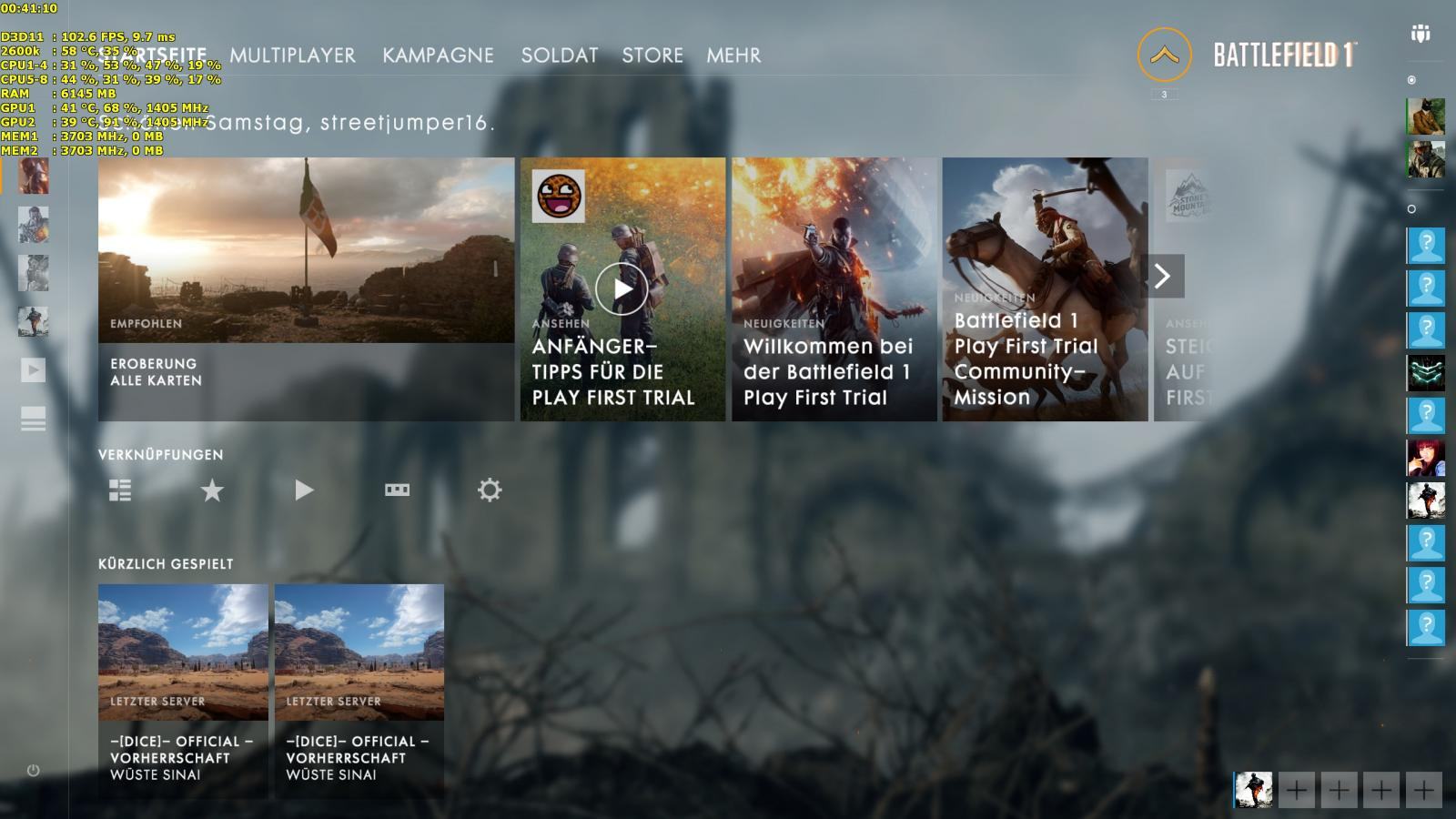Switch to the Battlefield 4 game icon

click(x=34, y=225)
